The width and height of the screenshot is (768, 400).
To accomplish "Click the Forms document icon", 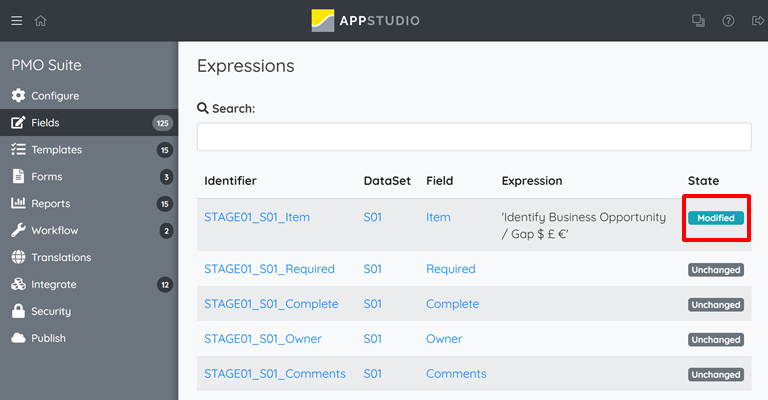I will (x=19, y=176).
